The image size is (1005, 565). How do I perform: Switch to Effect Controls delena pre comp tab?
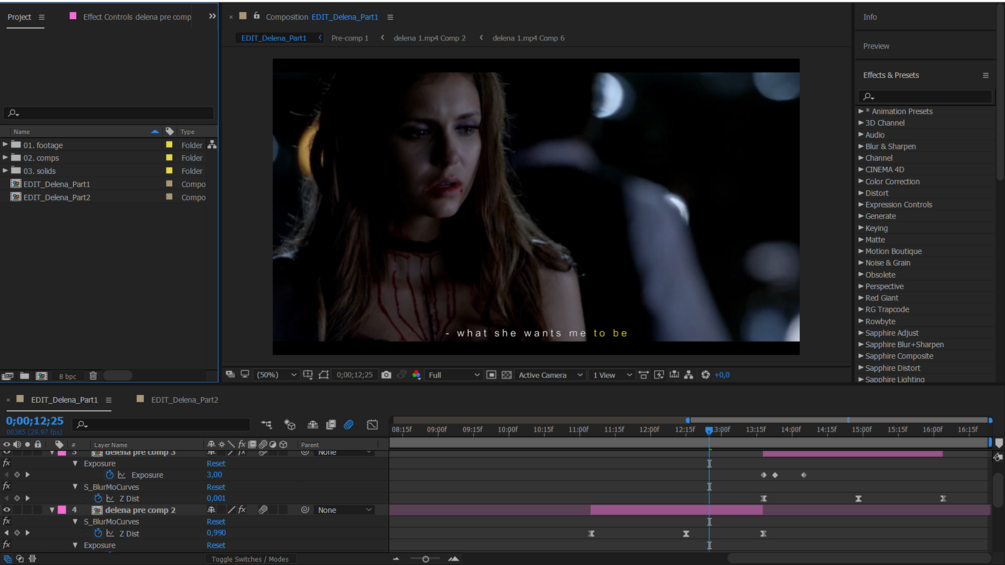tap(137, 17)
